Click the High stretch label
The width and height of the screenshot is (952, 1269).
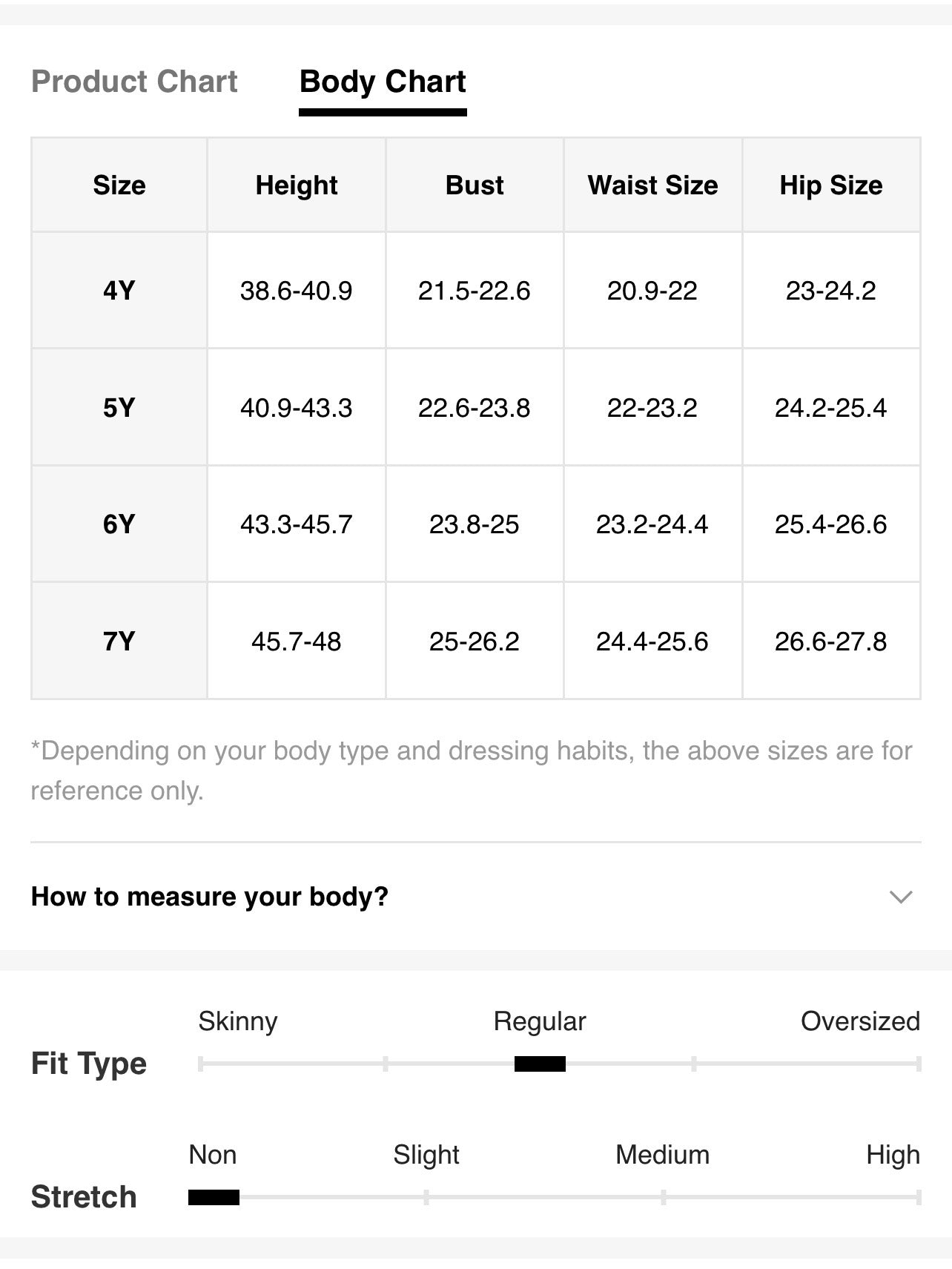pos(893,1155)
